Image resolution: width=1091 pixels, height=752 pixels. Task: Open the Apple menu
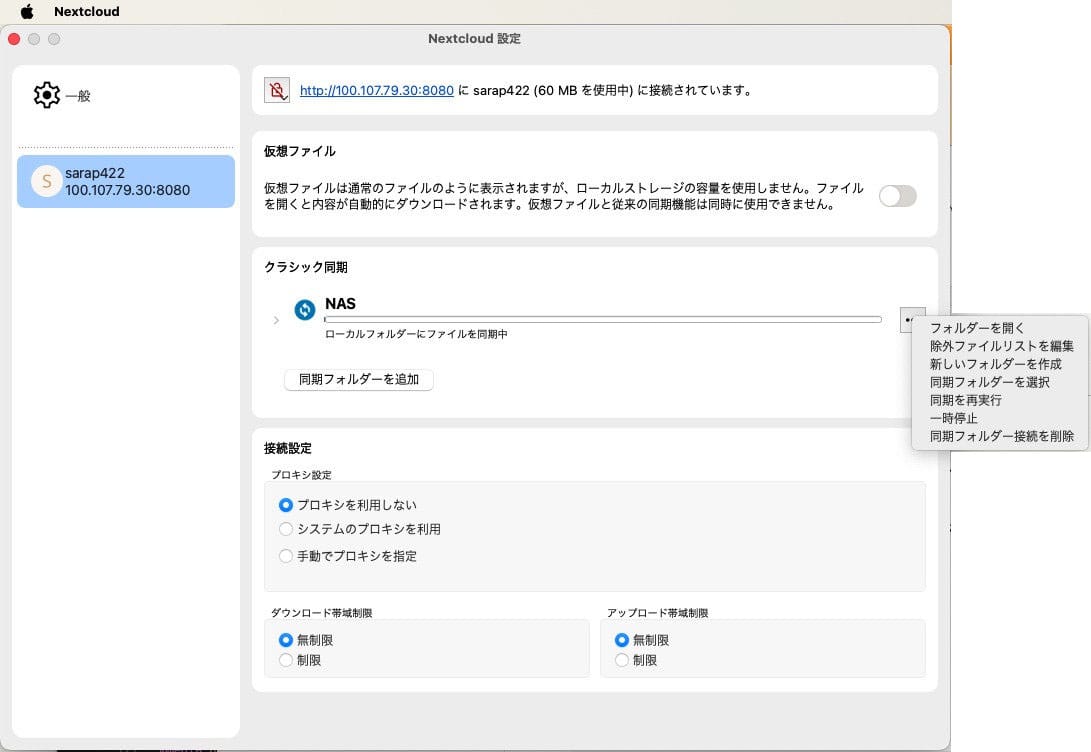(27, 11)
